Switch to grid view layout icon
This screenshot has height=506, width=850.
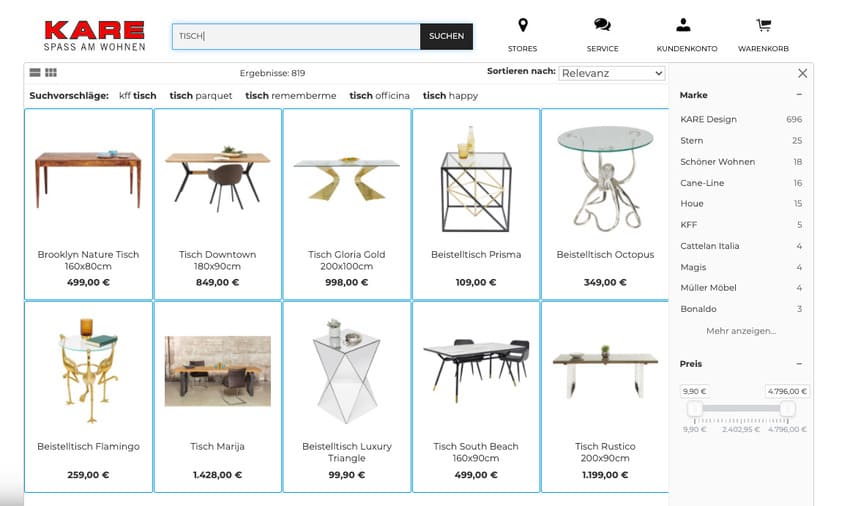[x=51, y=73]
